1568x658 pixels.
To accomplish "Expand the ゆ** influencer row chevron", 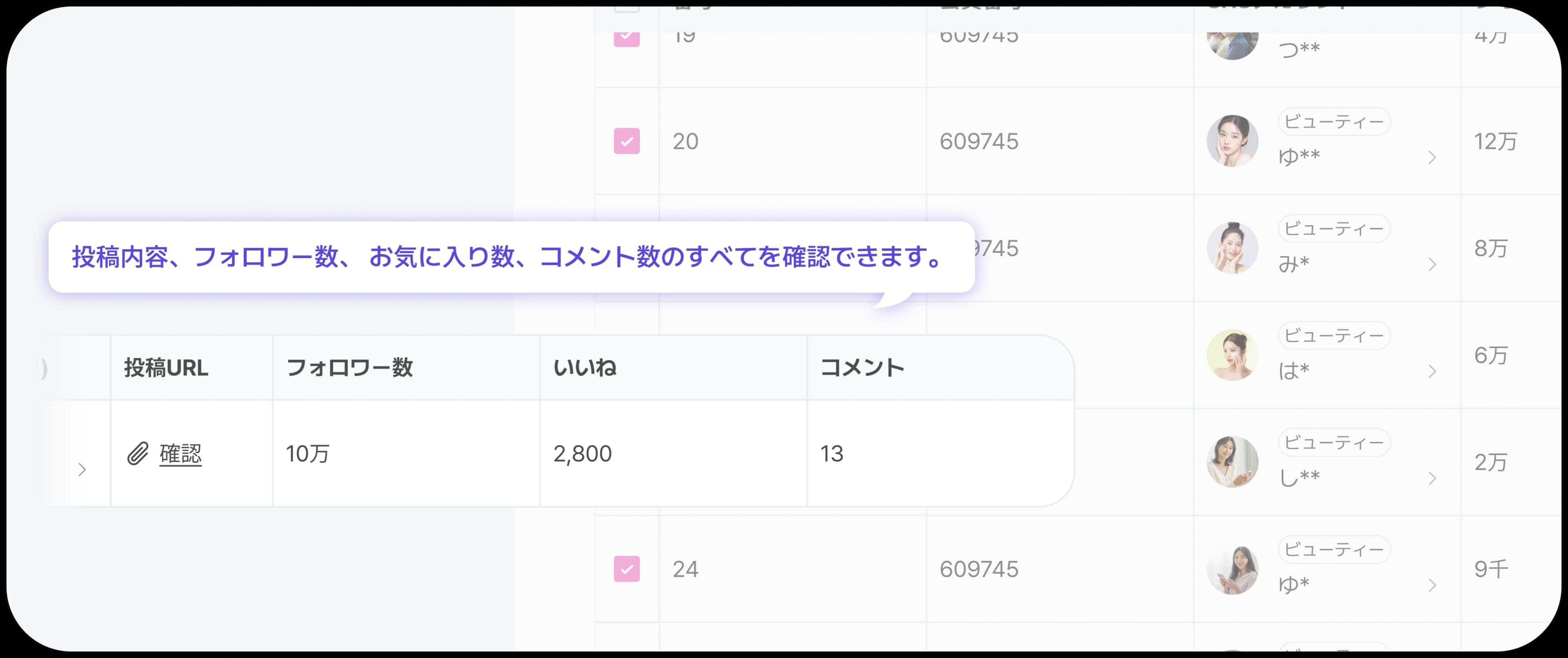I will click(x=1432, y=158).
